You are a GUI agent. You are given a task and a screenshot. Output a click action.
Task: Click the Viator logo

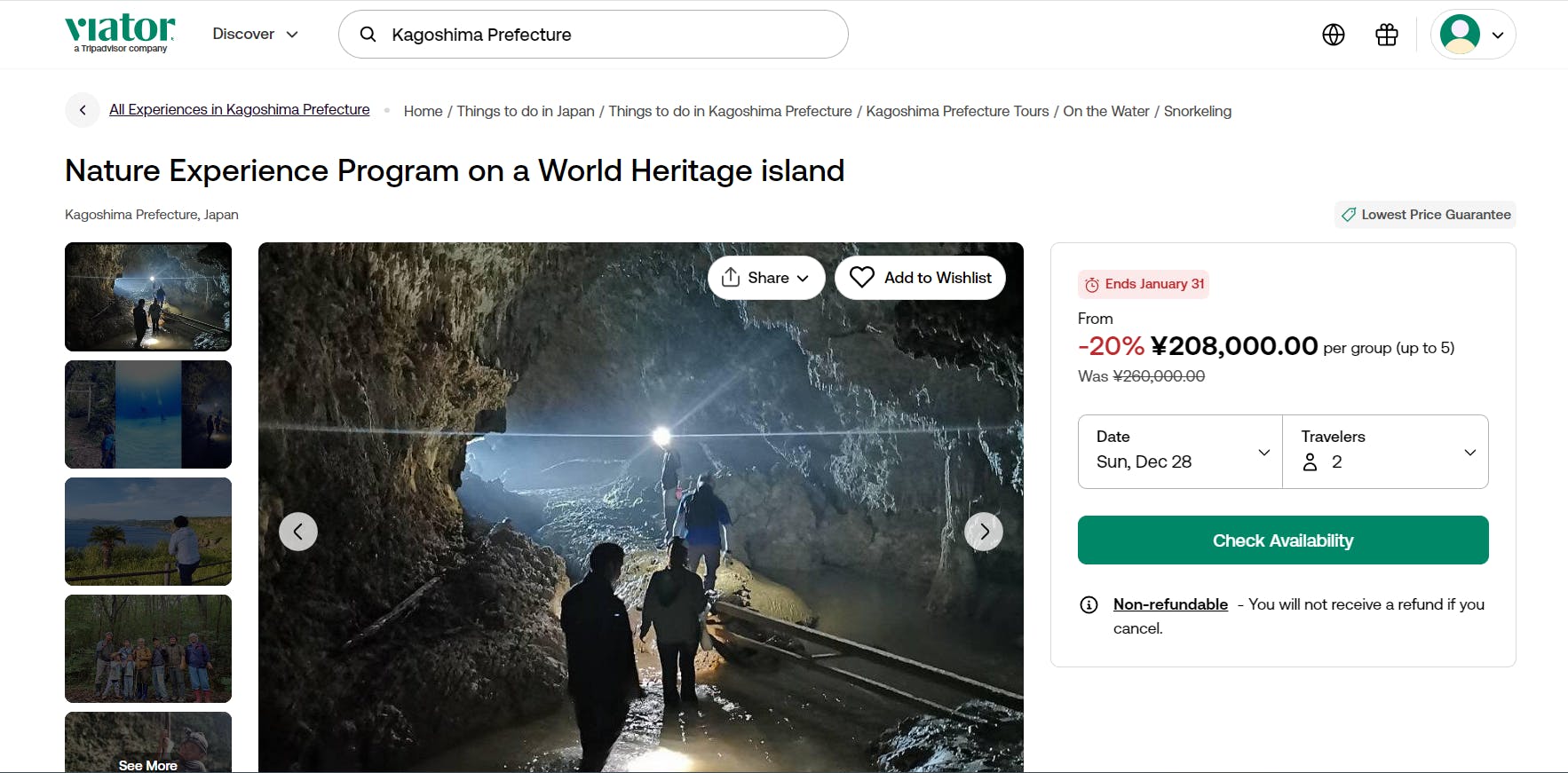[x=120, y=33]
